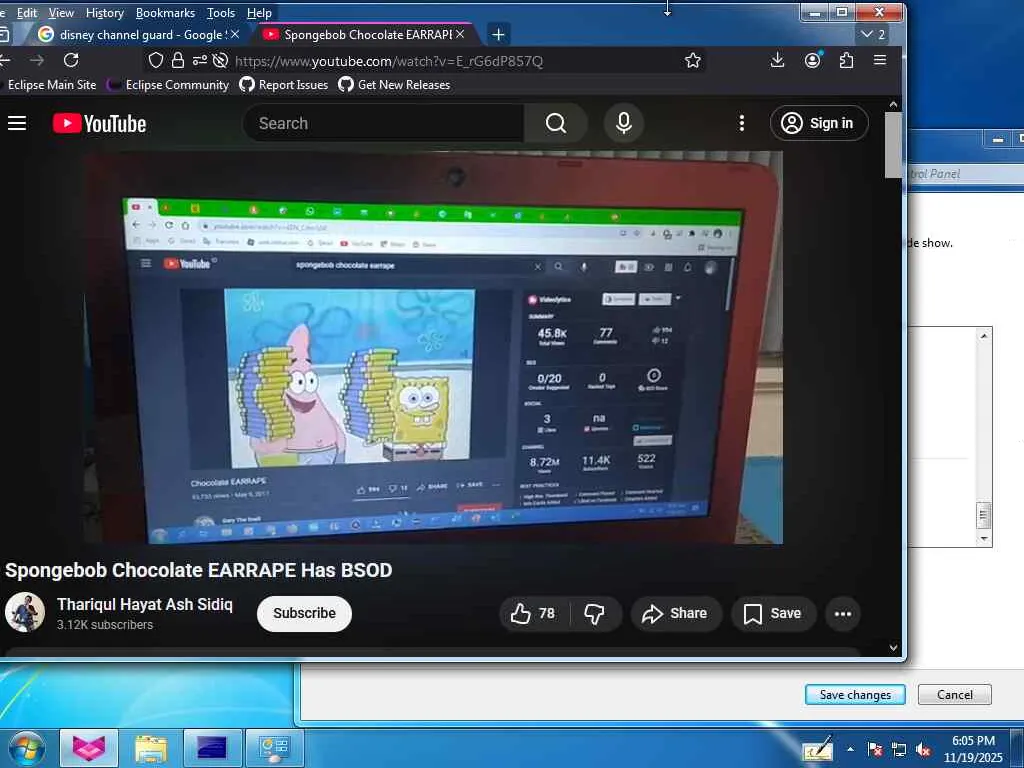Dislike the video with thumbs down
This screenshot has width=1024, height=768.
click(x=595, y=613)
